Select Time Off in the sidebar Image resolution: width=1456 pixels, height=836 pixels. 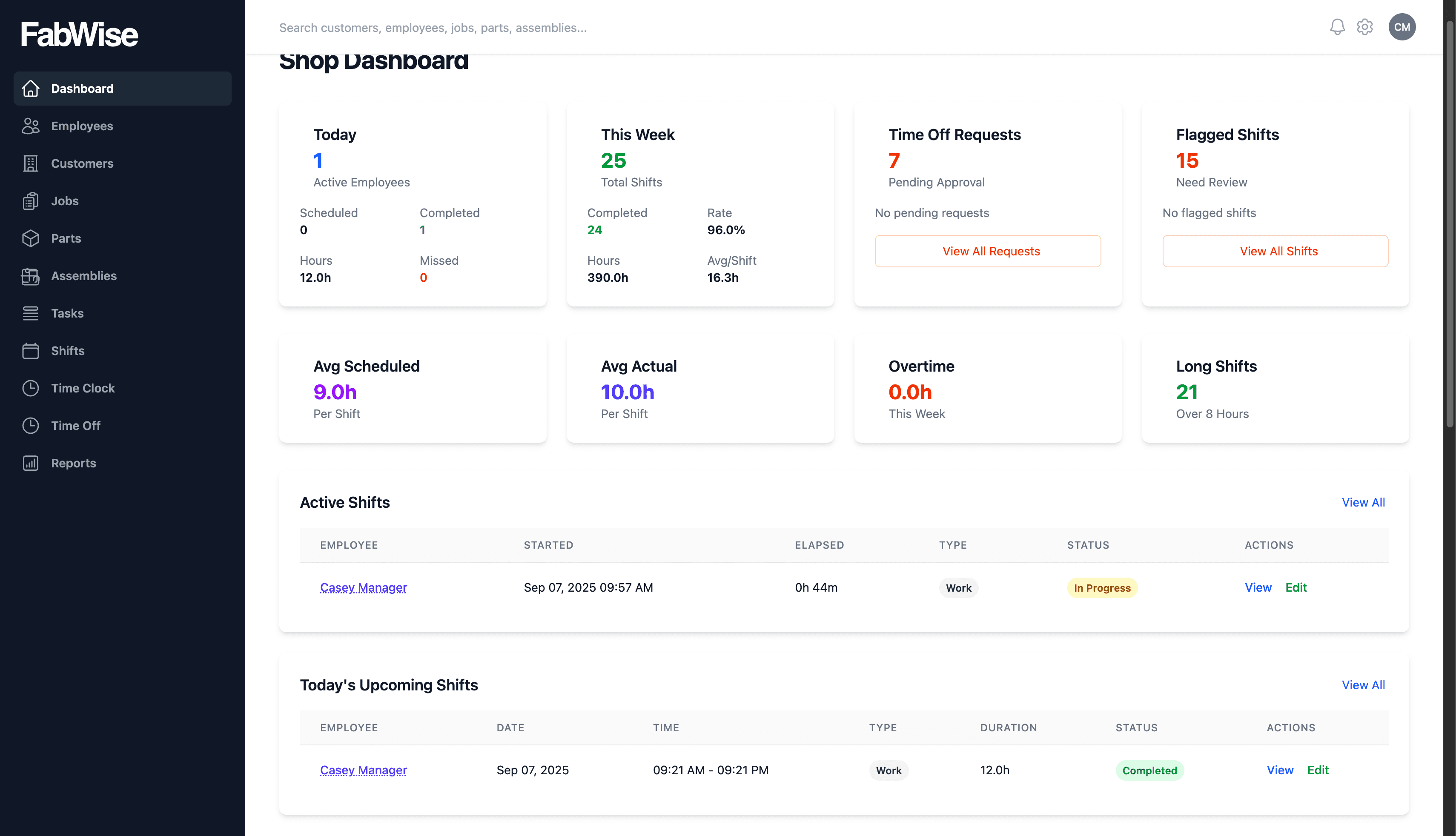pyautogui.click(x=76, y=426)
